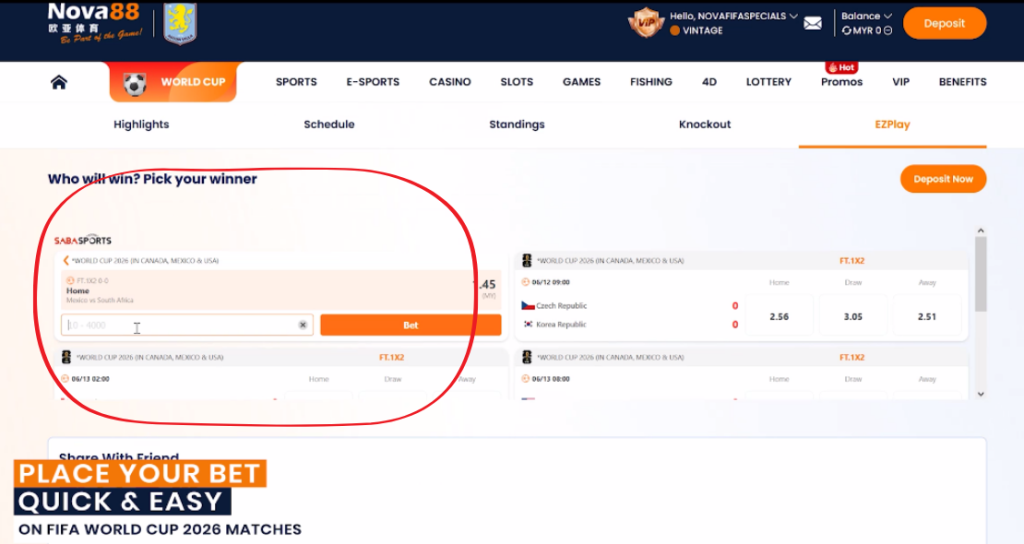Viewport: 1024px width, 544px height.
Task: Open the FISHING menu
Action: pos(651,82)
